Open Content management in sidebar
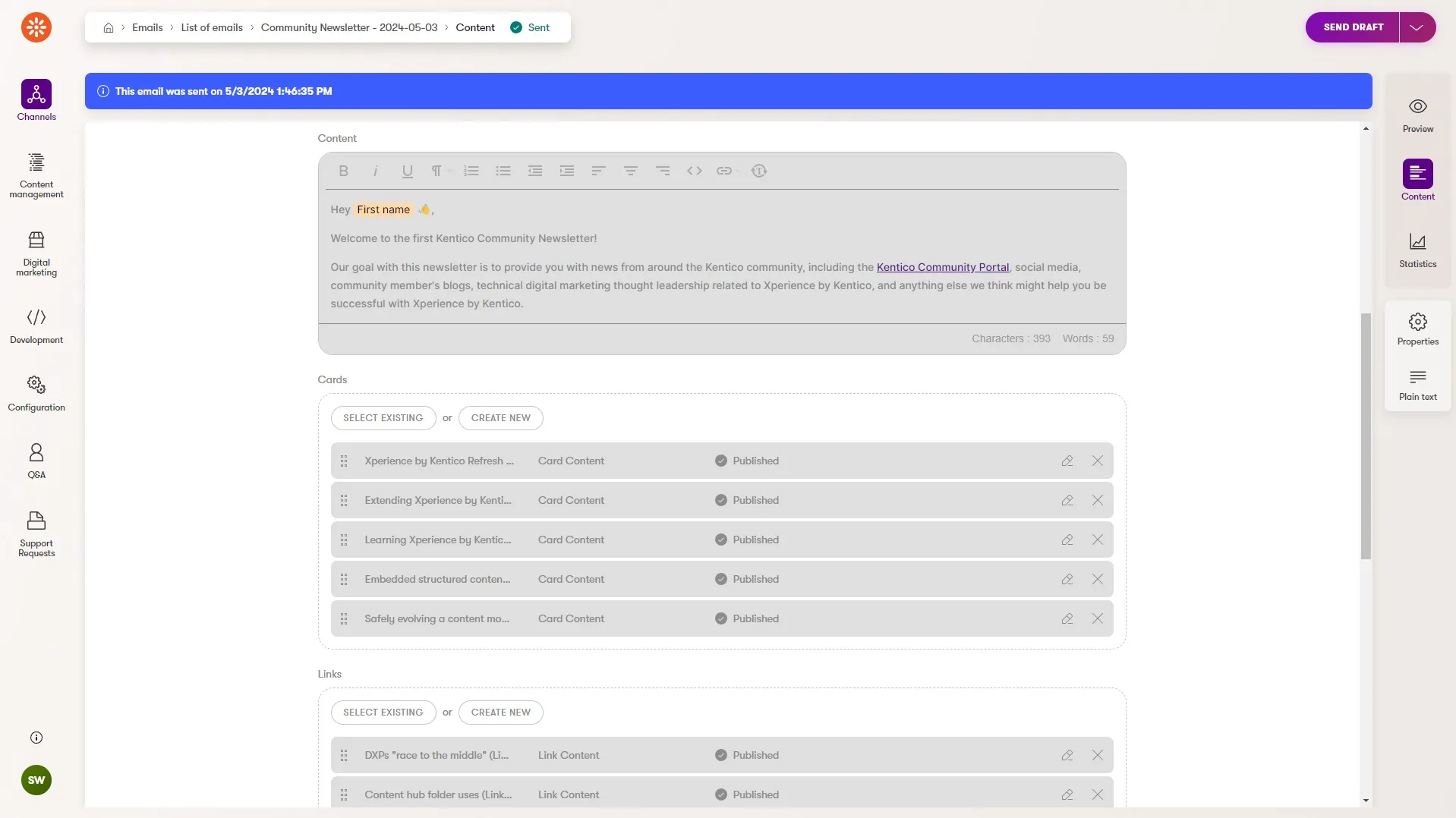1456x818 pixels. point(36,175)
